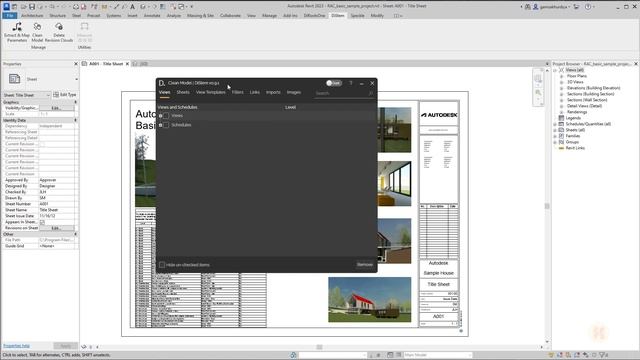Collapse the Views (all) node in Project Browser
640x360 pixels.
click(x=555, y=70)
